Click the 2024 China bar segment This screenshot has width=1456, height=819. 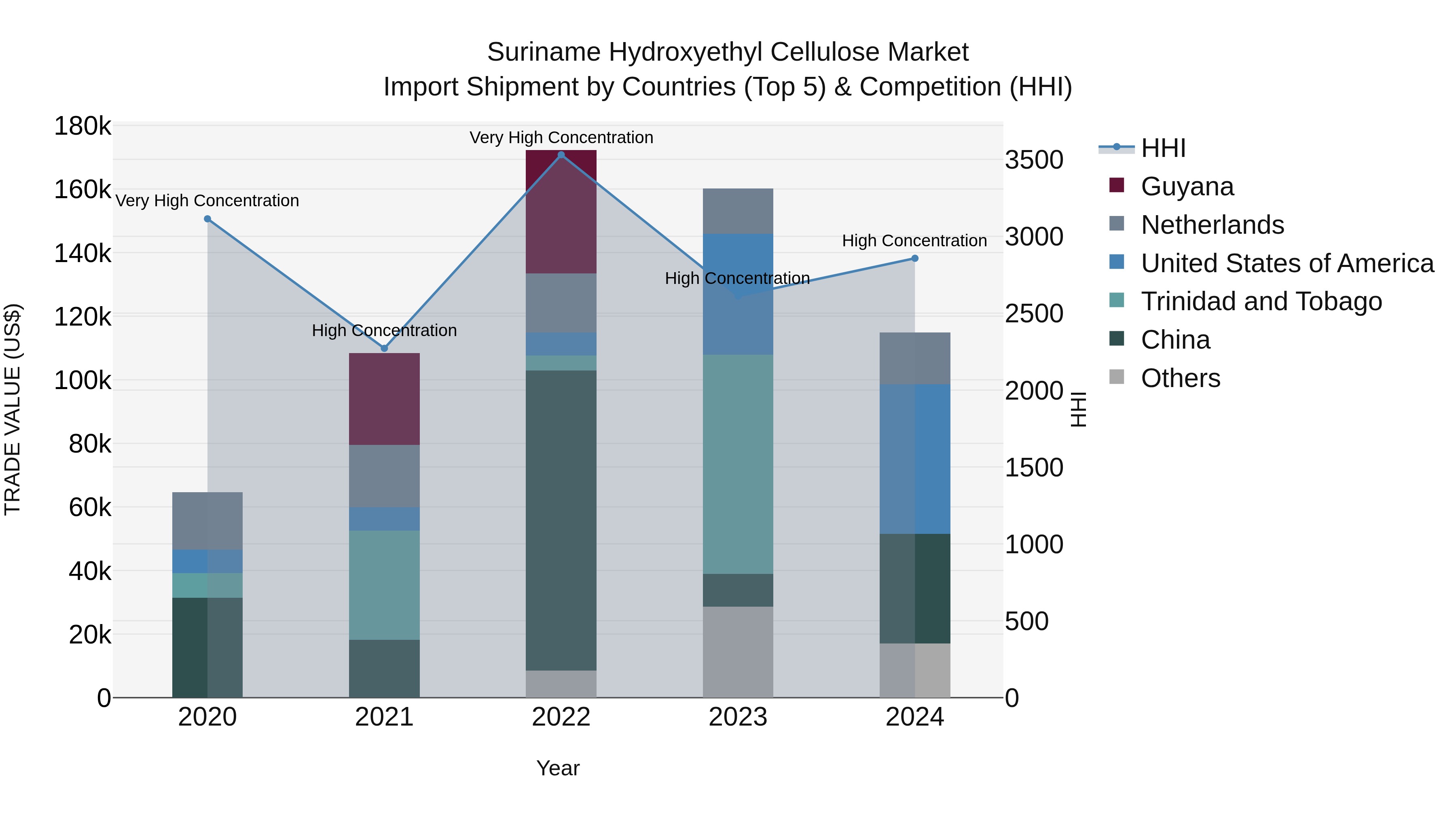click(914, 589)
